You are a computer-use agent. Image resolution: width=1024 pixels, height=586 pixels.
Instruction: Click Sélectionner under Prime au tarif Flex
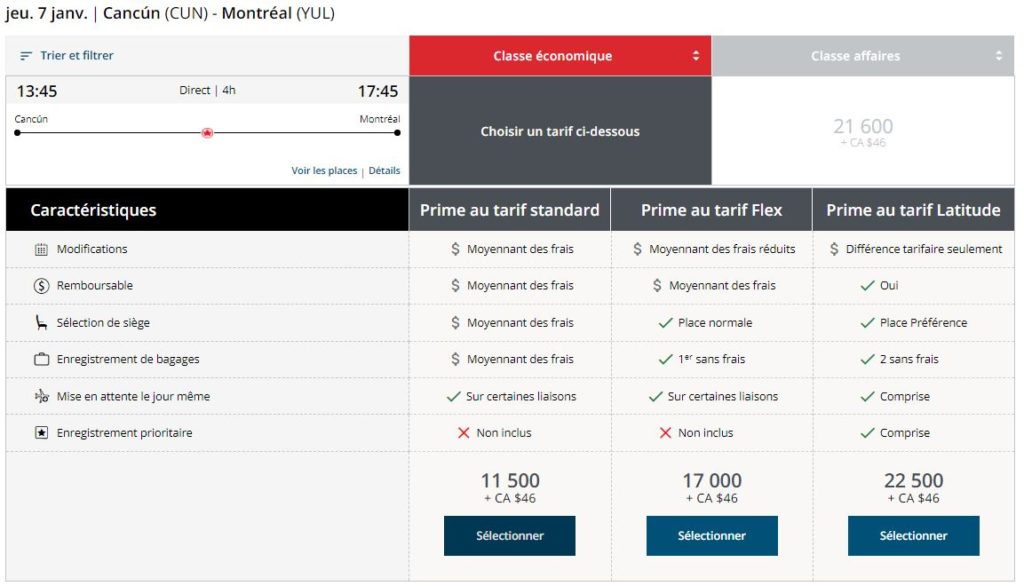pyautogui.click(x=710, y=535)
